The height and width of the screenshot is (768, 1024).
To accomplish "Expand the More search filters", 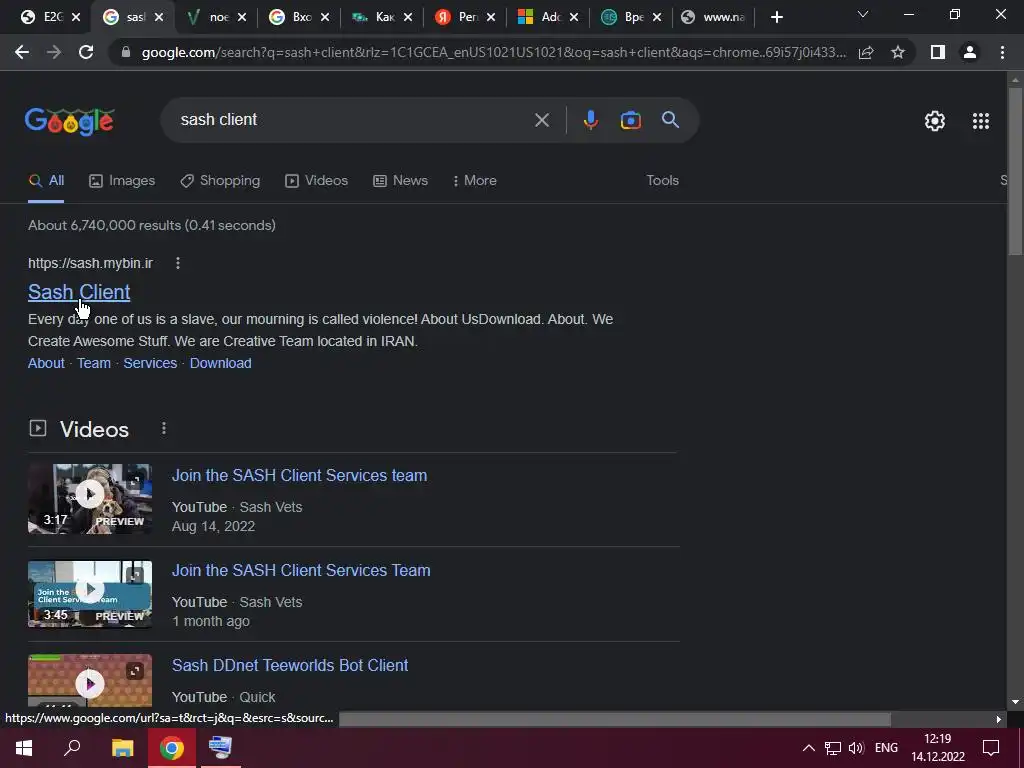I will tap(474, 180).
